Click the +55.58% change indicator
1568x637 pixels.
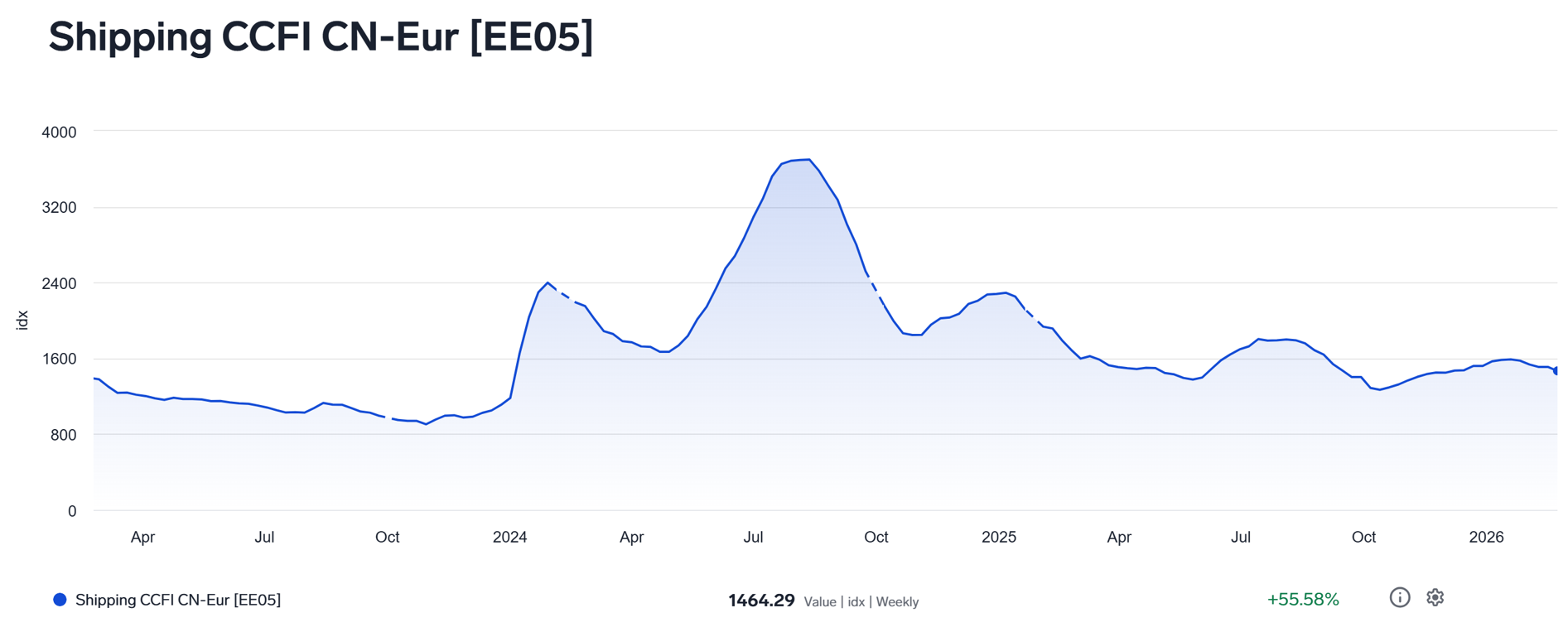coord(1302,599)
